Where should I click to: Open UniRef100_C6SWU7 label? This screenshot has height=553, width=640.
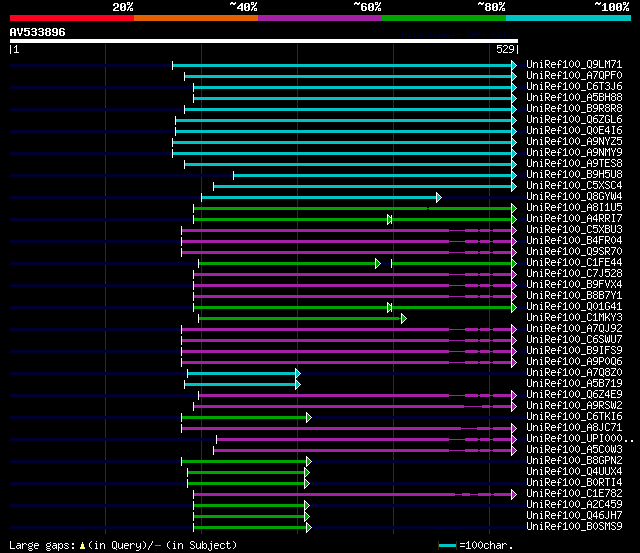[574, 340]
